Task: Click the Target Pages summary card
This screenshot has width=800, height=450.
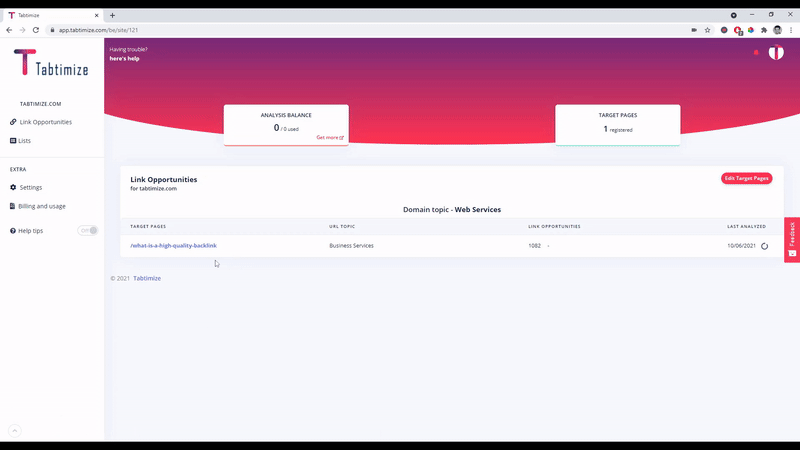Action: point(617,125)
